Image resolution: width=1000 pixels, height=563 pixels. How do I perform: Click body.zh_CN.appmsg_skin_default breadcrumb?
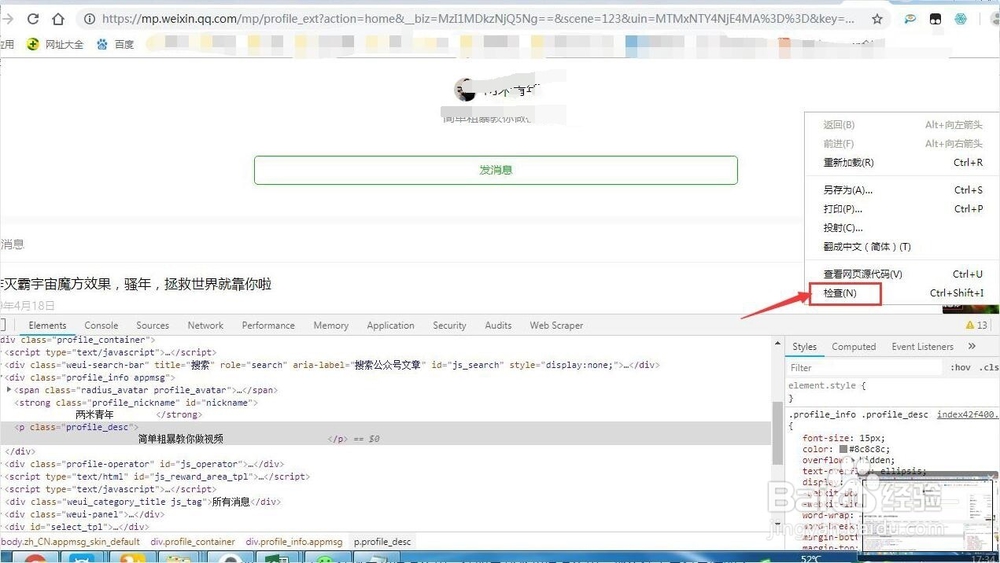click(x=70, y=542)
